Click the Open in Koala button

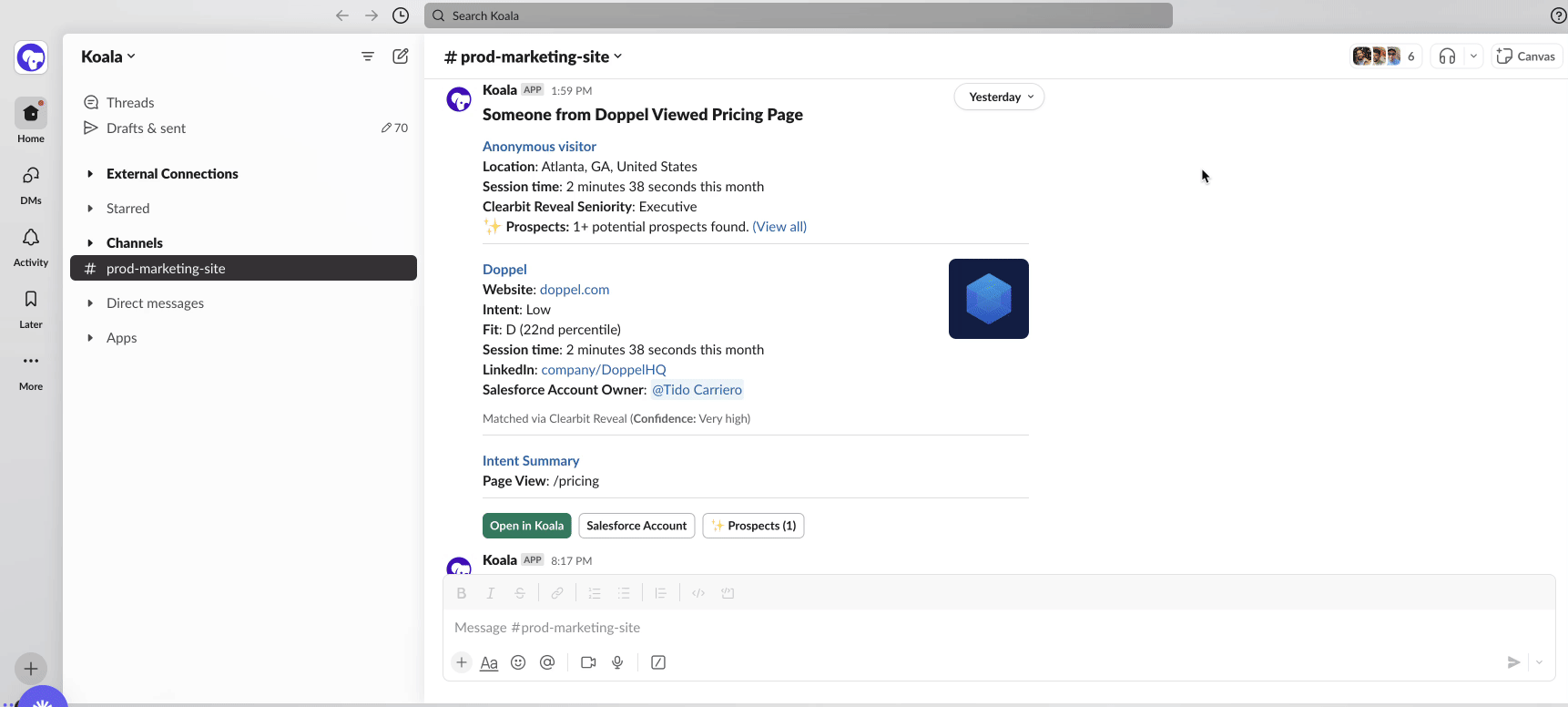[527, 526]
